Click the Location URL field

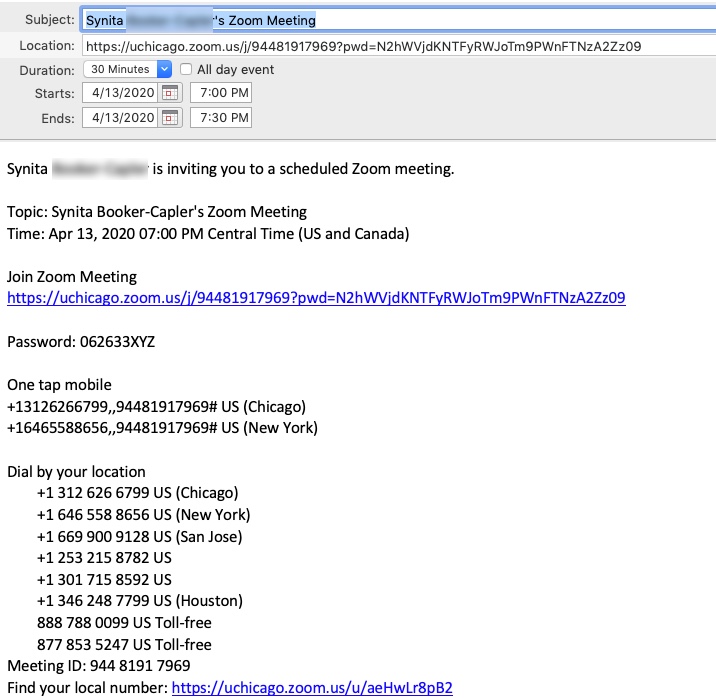(x=399, y=46)
